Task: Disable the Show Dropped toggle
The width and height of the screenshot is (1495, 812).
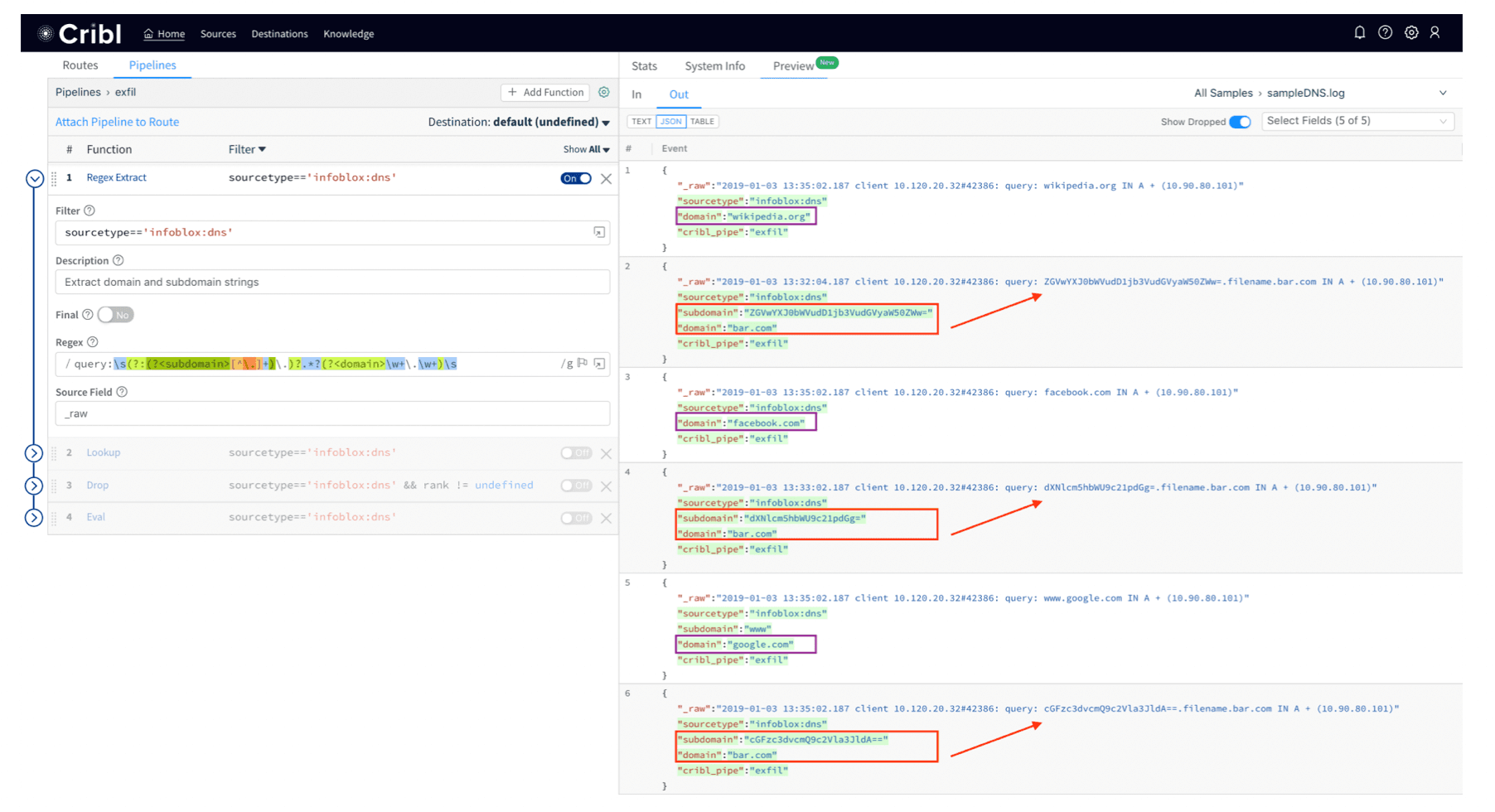Action: pyautogui.click(x=1240, y=122)
